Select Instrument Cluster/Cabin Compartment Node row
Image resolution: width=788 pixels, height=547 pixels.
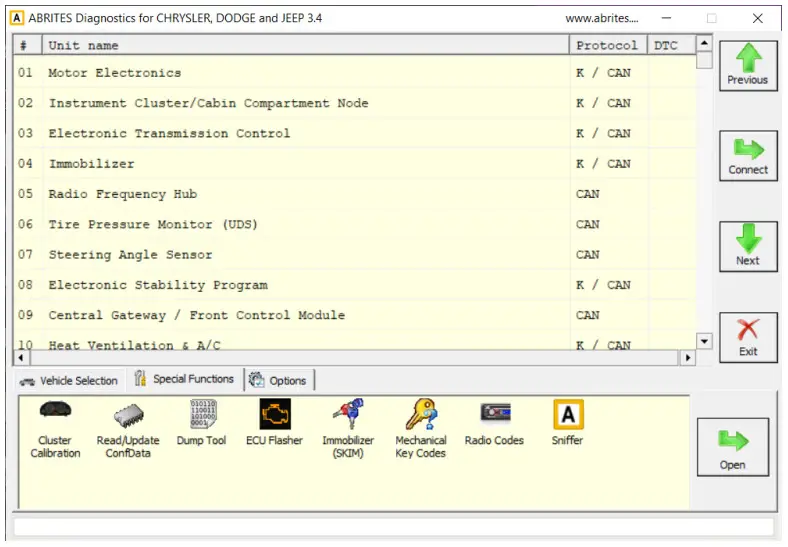coord(355,103)
